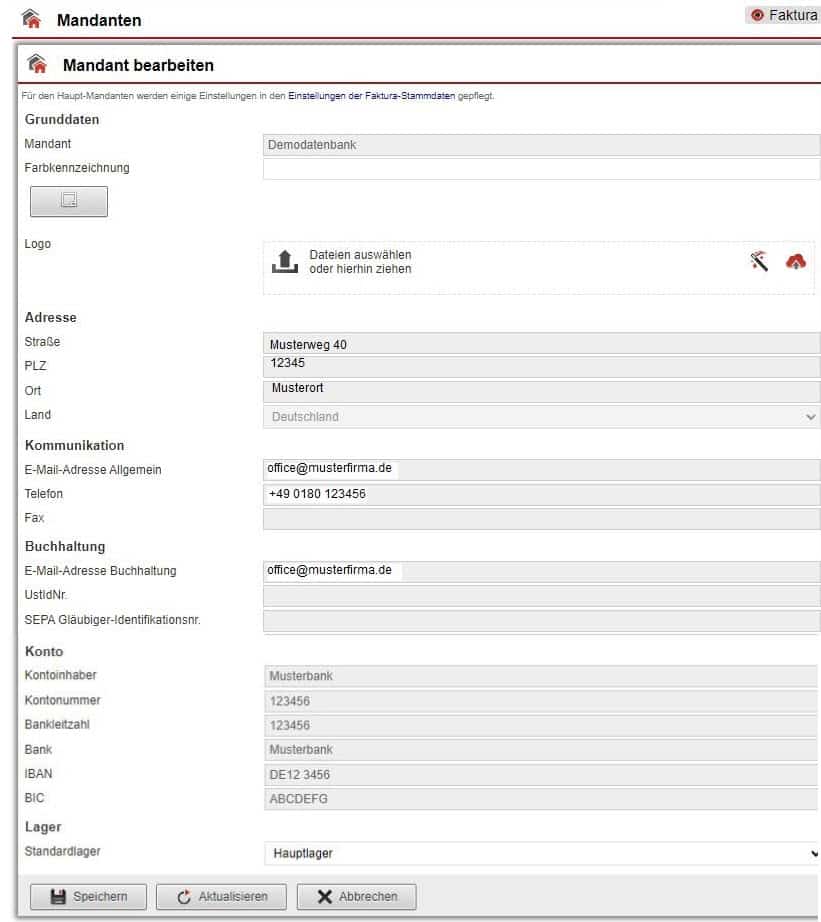
Task: Click the house icon beside Mandant bearbeiten
Action: (x=36, y=66)
